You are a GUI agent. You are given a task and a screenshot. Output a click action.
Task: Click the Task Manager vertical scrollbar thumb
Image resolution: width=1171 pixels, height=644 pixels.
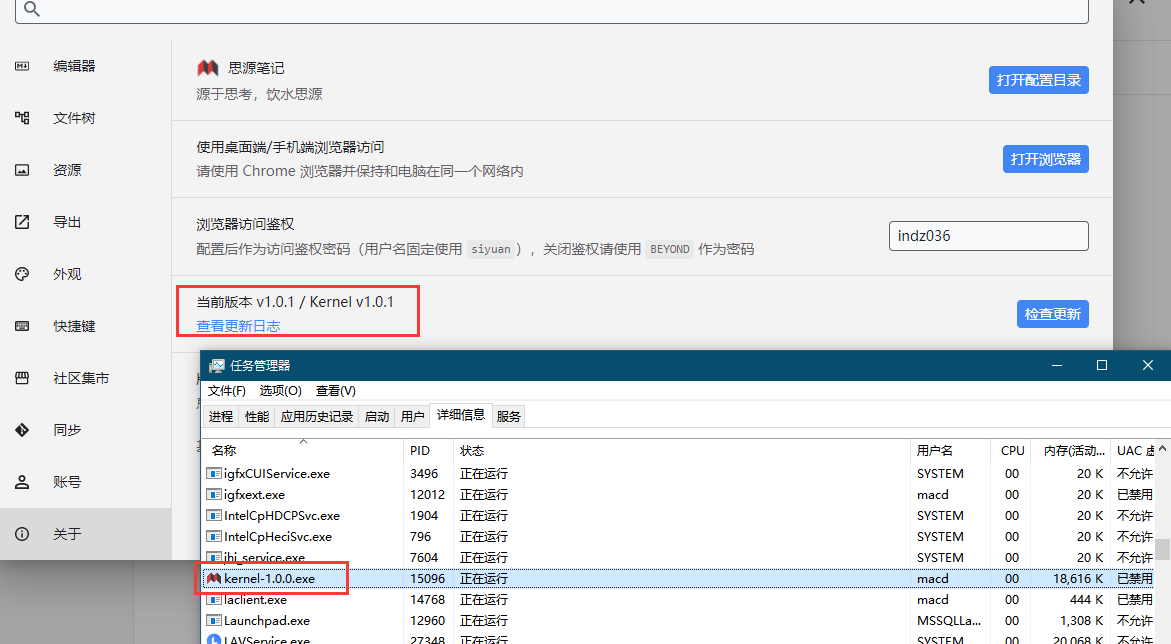[x=1163, y=549]
